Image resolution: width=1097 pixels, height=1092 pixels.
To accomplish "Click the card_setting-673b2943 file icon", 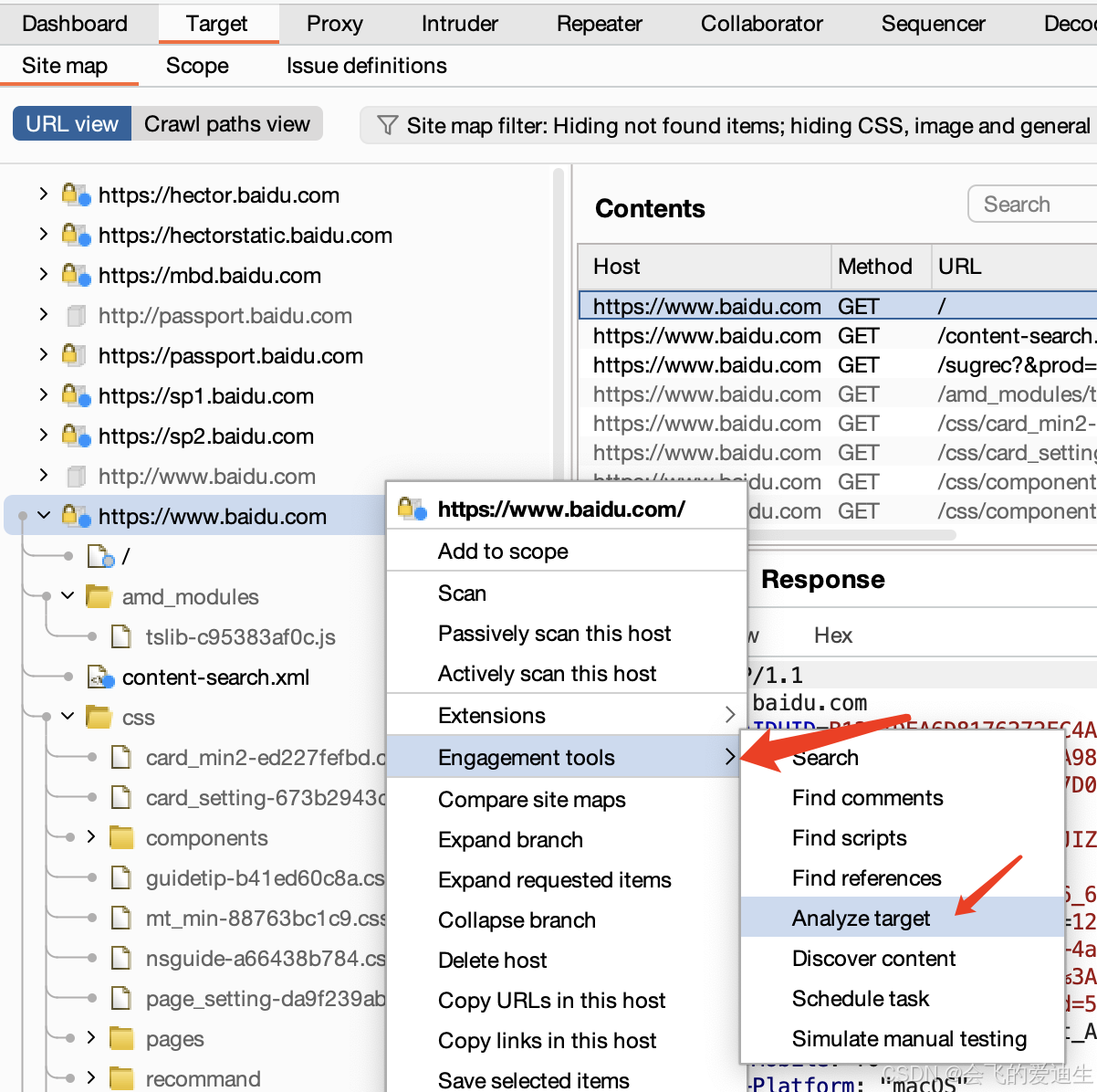I will tap(120, 797).
